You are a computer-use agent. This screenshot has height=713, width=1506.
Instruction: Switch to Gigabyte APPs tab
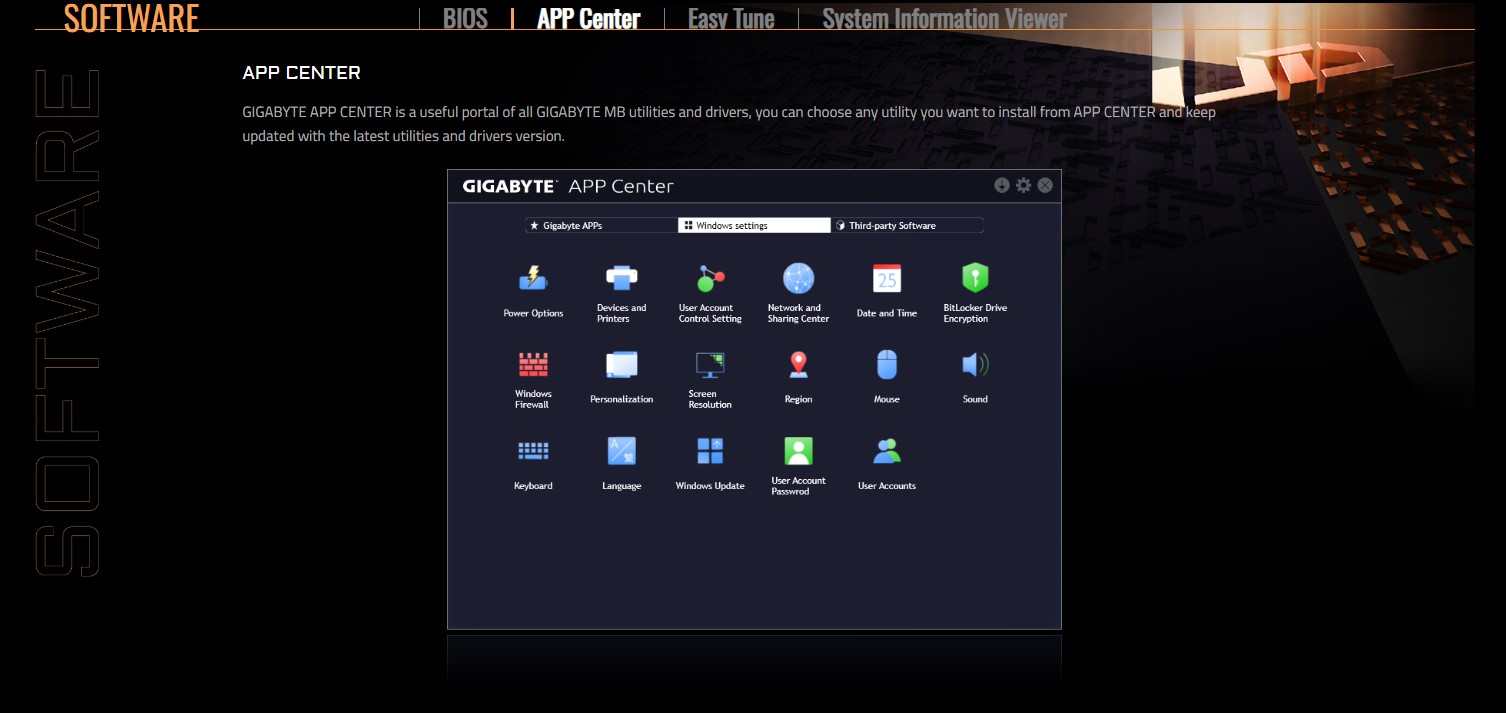602,225
